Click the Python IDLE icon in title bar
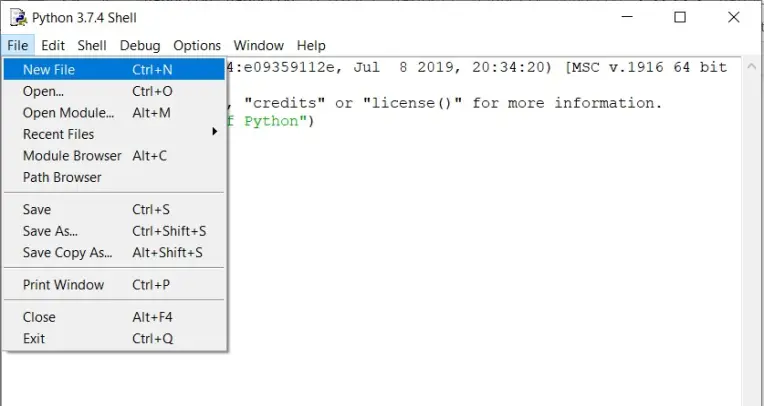Image resolution: width=764 pixels, height=406 pixels. (x=18, y=18)
